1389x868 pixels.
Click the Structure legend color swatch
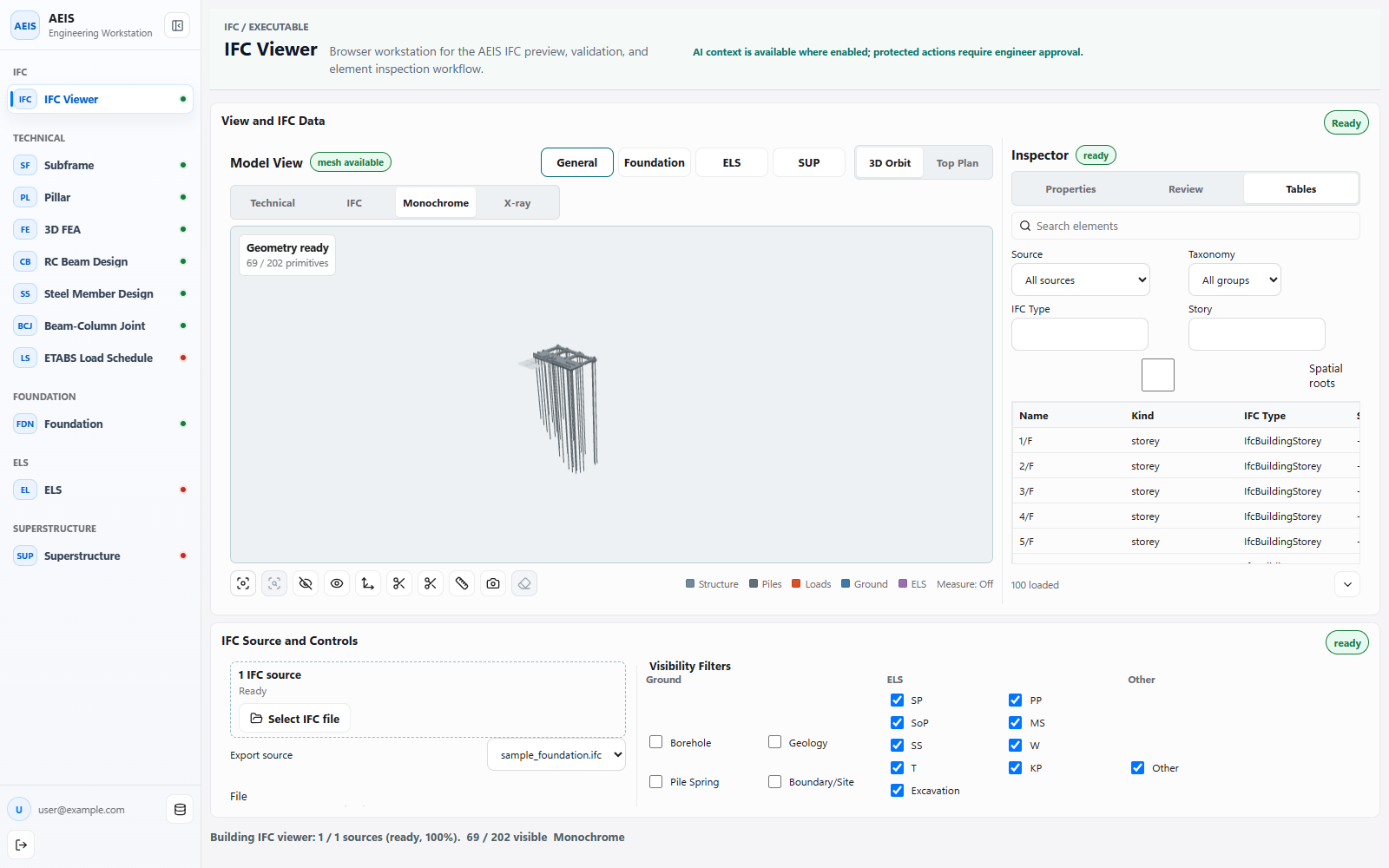pos(690,584)
